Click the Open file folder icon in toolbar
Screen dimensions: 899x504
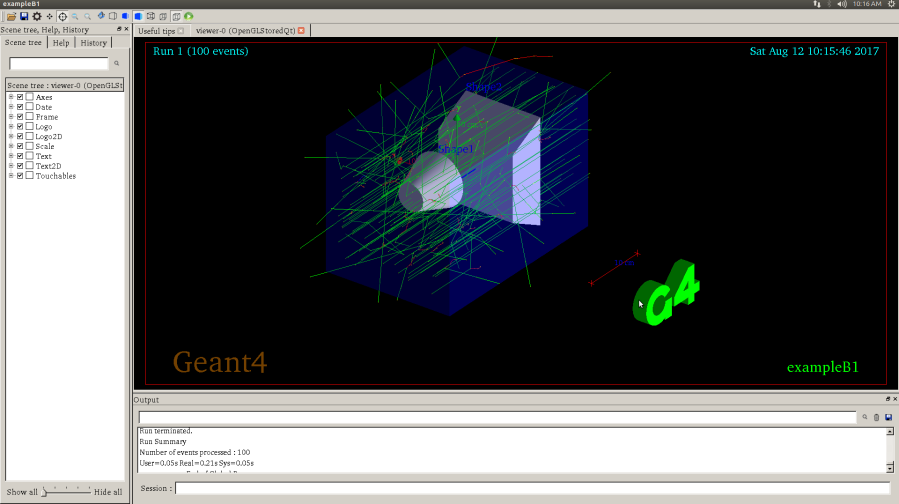10,17
